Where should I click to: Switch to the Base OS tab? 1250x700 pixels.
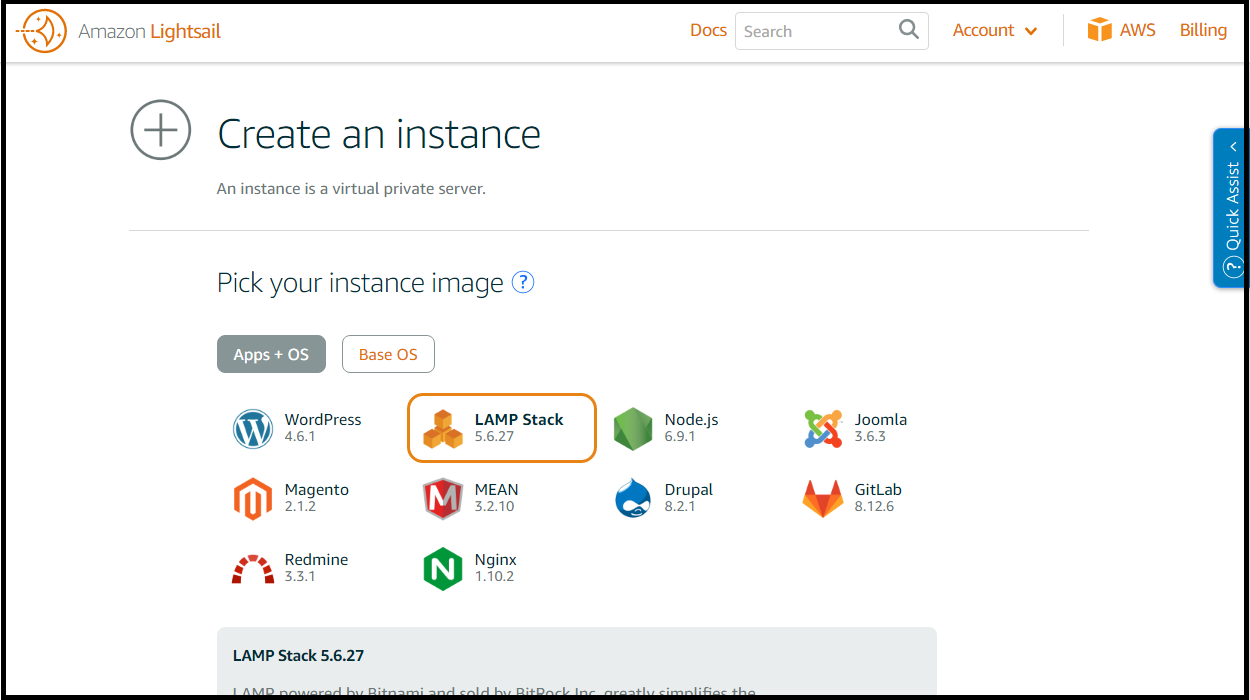(x=388, y=354)
